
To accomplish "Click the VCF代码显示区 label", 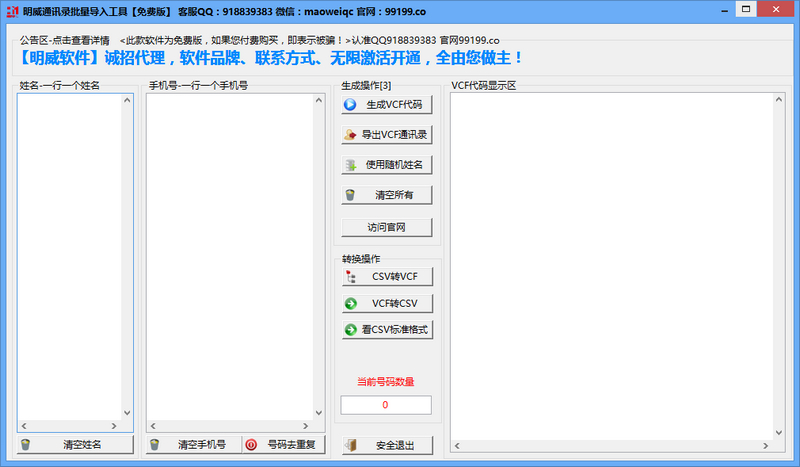I will pyautogui.click(x=484, y=86).
